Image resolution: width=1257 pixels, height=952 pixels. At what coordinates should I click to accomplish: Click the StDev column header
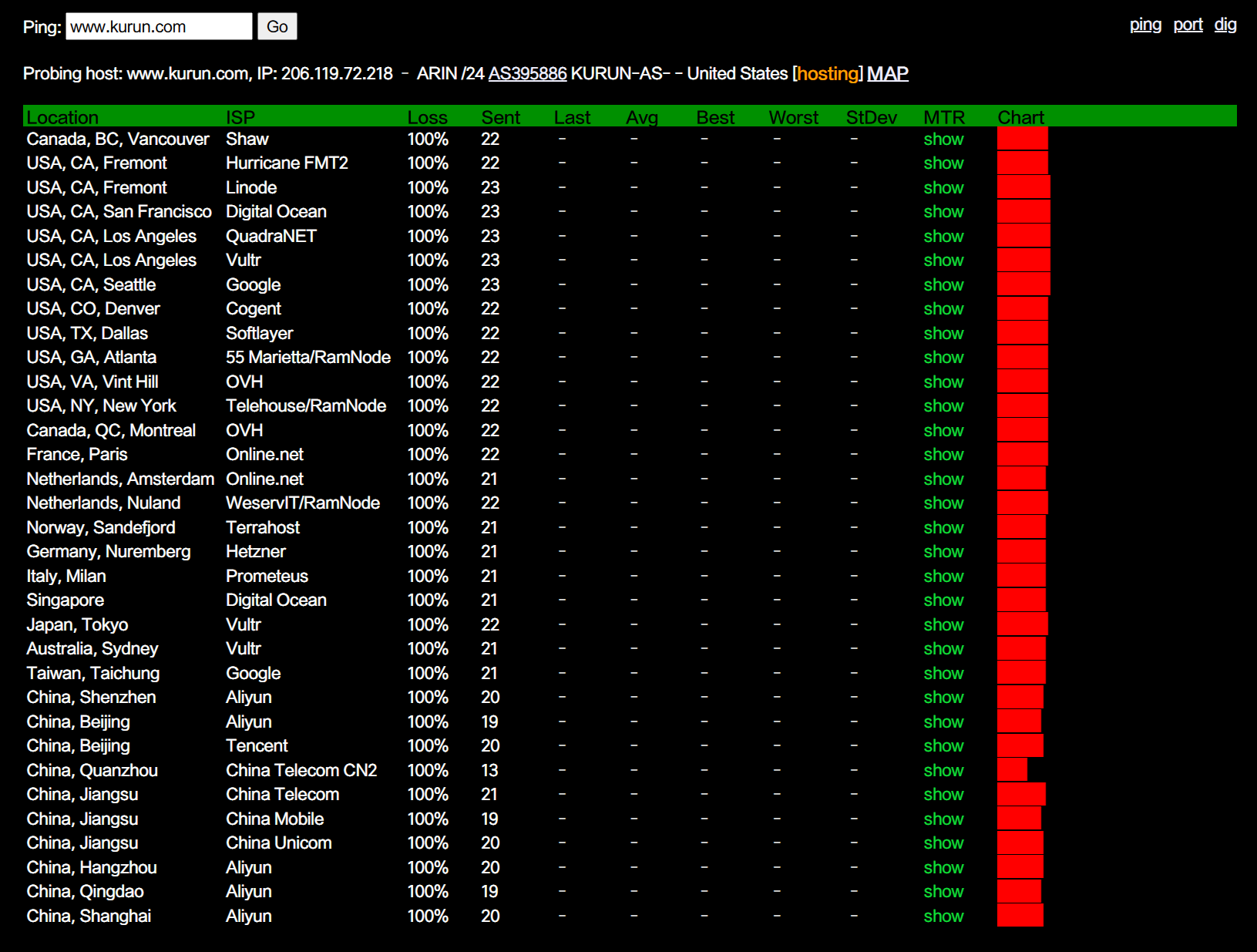pos(871,117)
